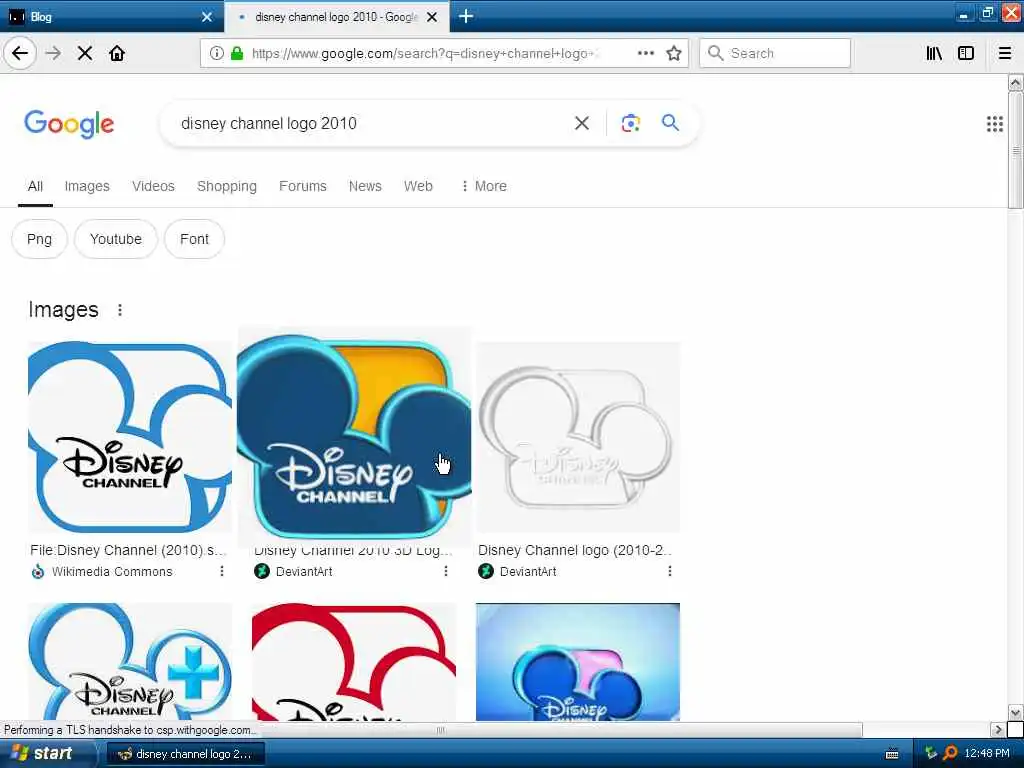Bookmark this page with the star icon
This screenshot has width=1024, height=768.
click(x=674, y=53)
